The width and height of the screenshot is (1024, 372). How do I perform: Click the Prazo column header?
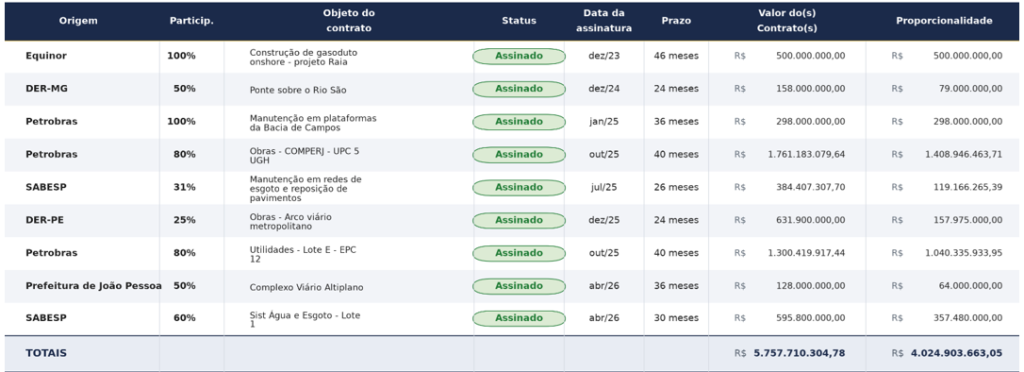pyautogui.click(x=676, y=21)
